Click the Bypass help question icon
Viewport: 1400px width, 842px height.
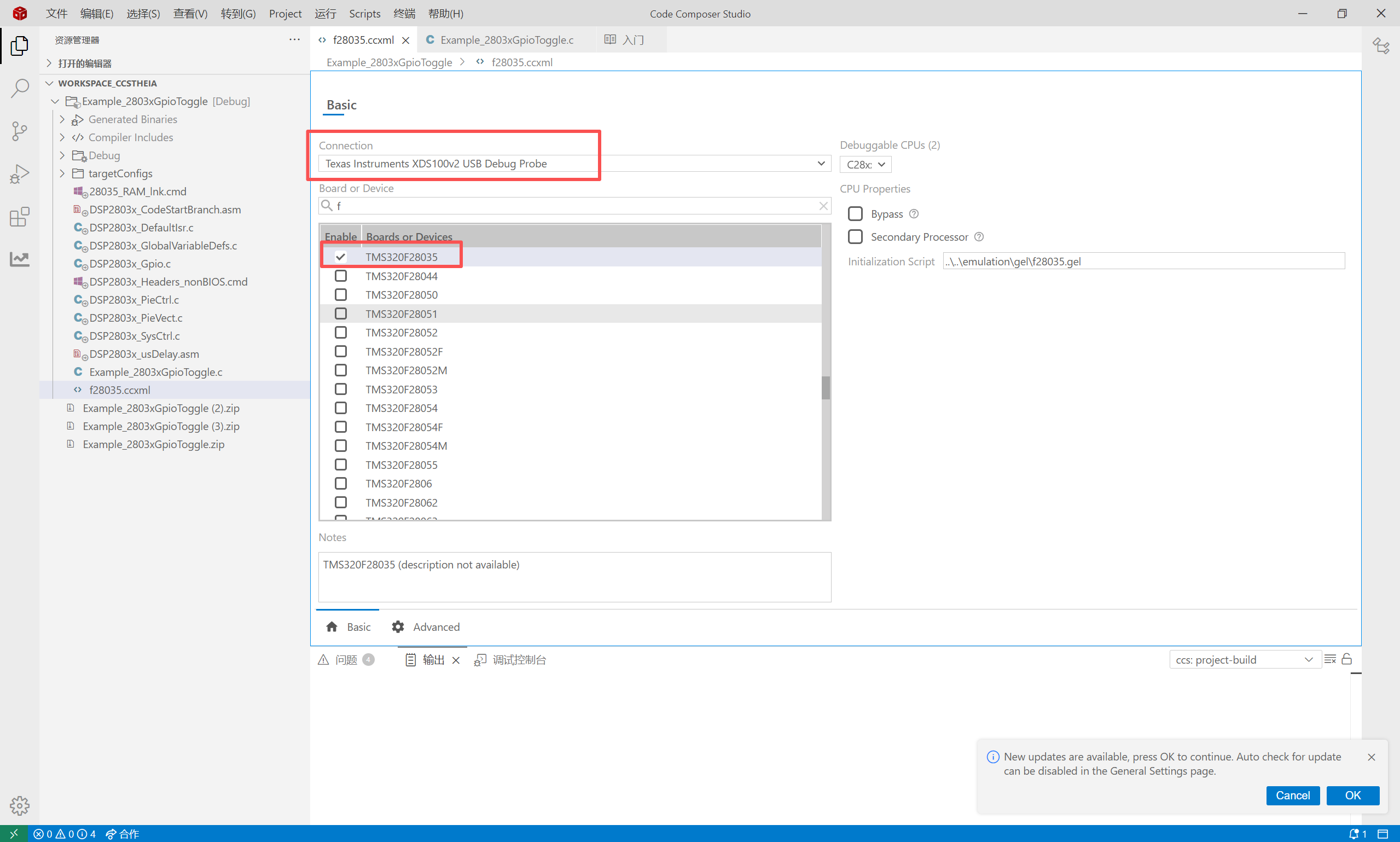pyautogui.click(x=914, y=214)
